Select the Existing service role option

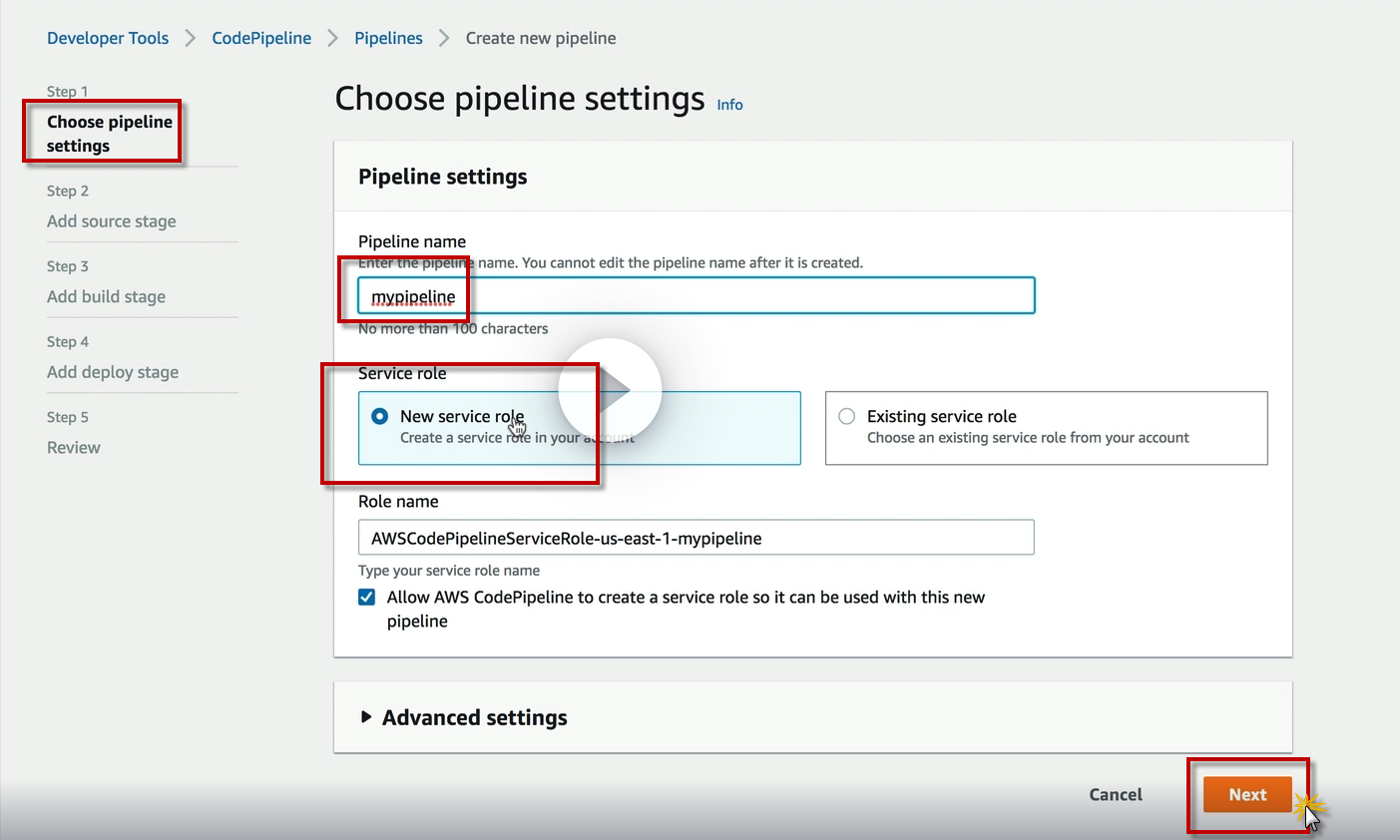pos(847,416)
